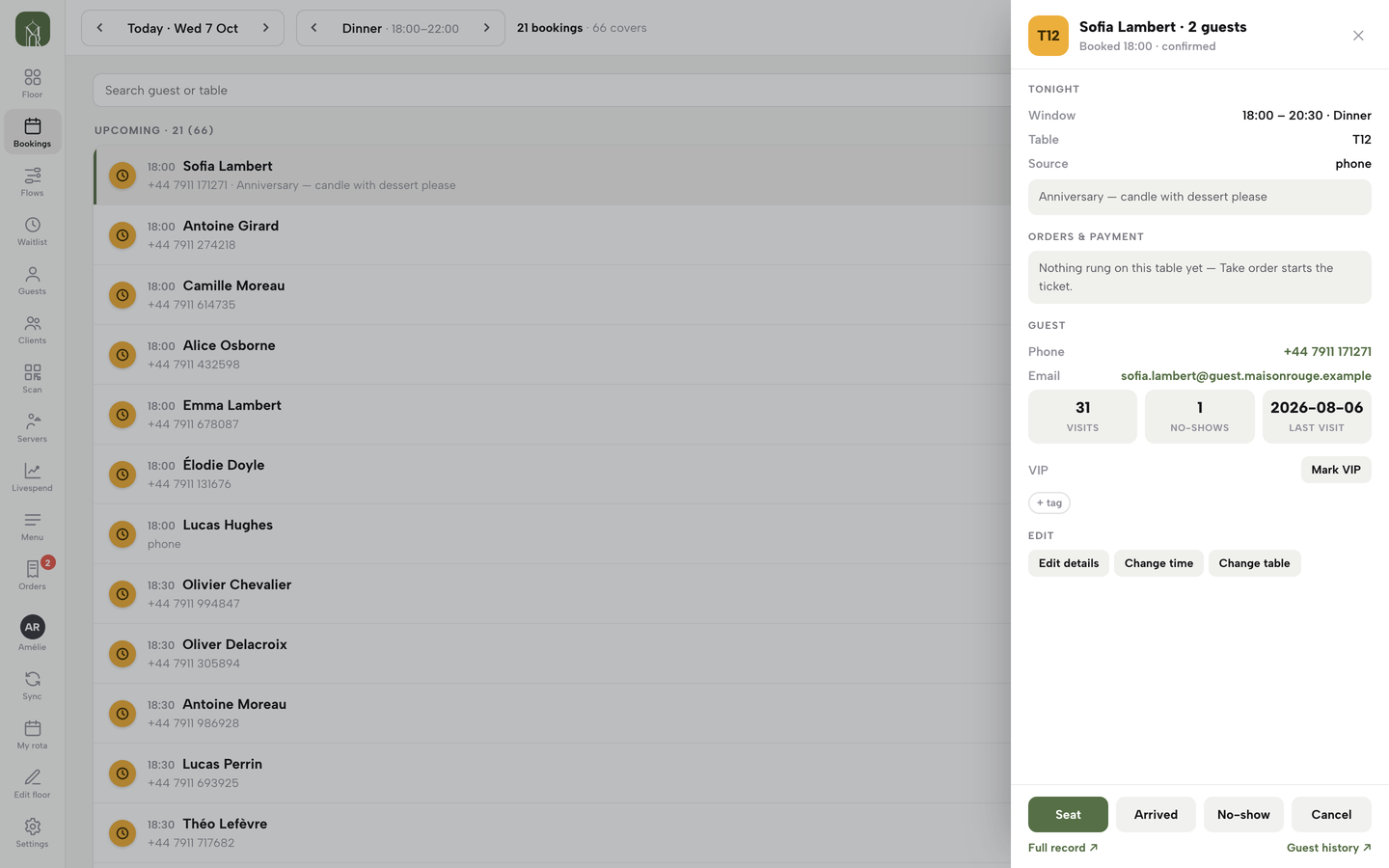The width and height of the screenshot is (1389, 868).
Task: Open the Edit floor tool
Action: point(33,783)
